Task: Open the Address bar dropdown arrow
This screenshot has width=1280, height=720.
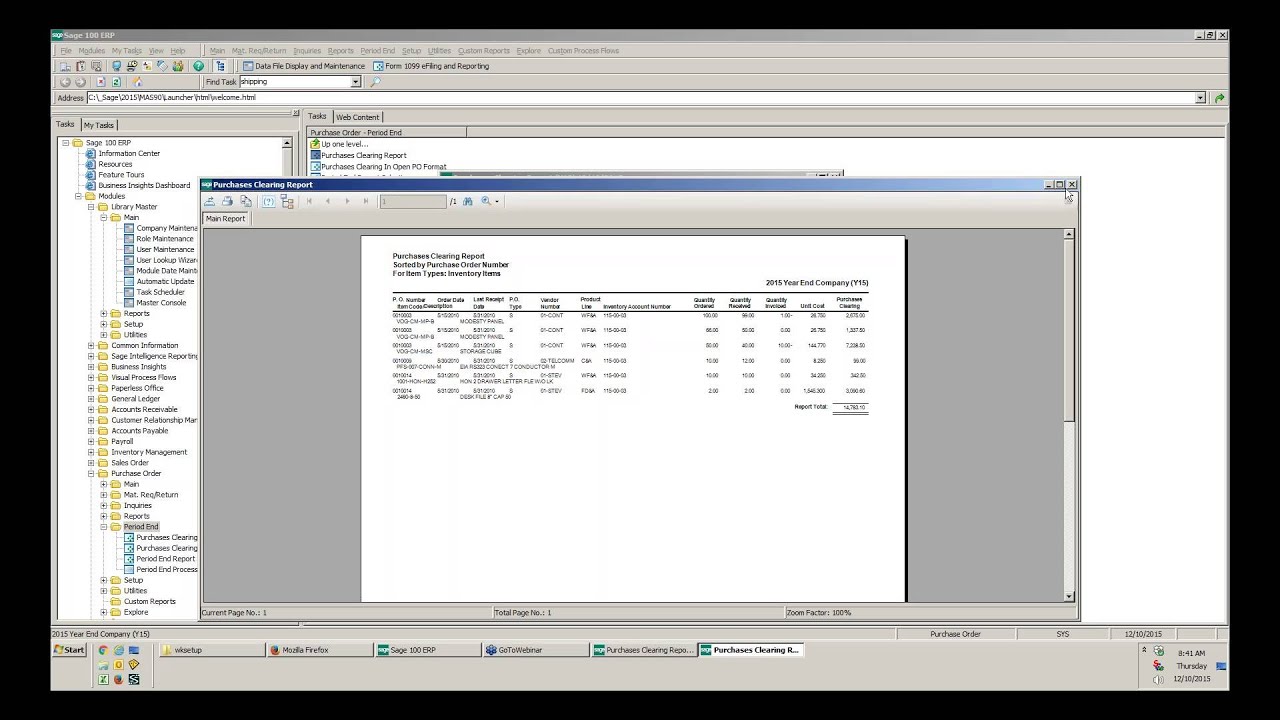Action: tap(1201, 98)
